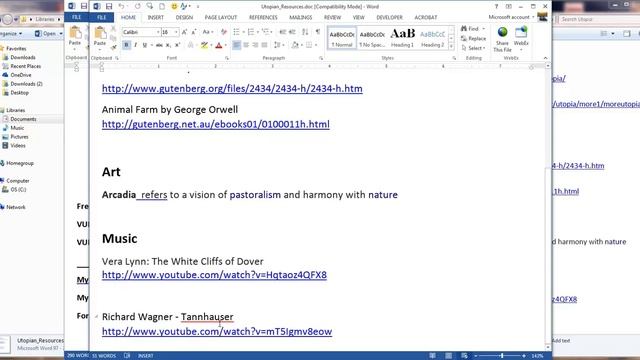The height and width of the screenshot is (360, 640).
Task: Apply superscript formatting
Action: pyautogui.click(x=177, y=45)
